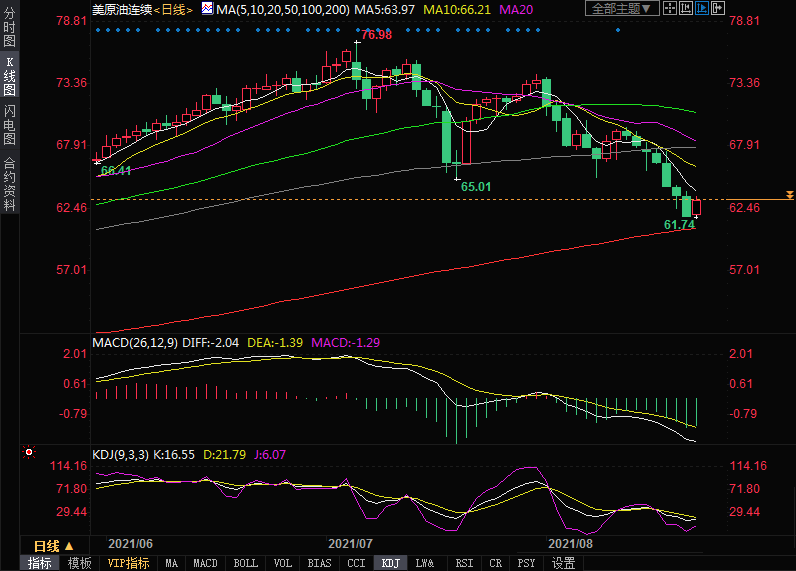Image resolution: width=796 pixels, height=571 pixels.
Task: Open the 闪电图 view in sidebar
Action: [x=9, y=124]
